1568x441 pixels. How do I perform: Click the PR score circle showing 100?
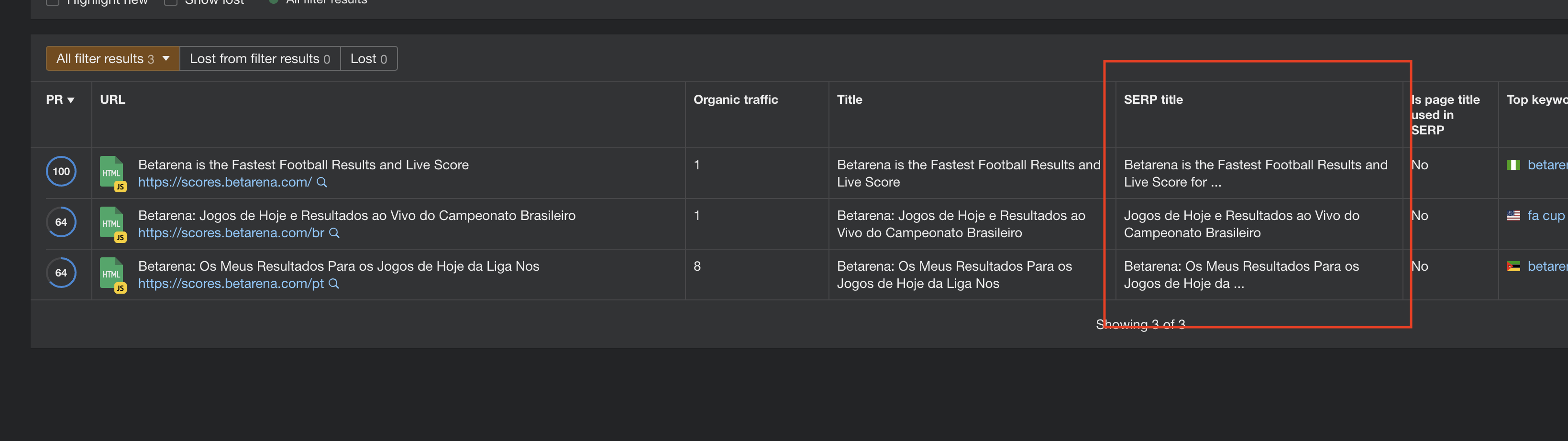pos(61,171)
